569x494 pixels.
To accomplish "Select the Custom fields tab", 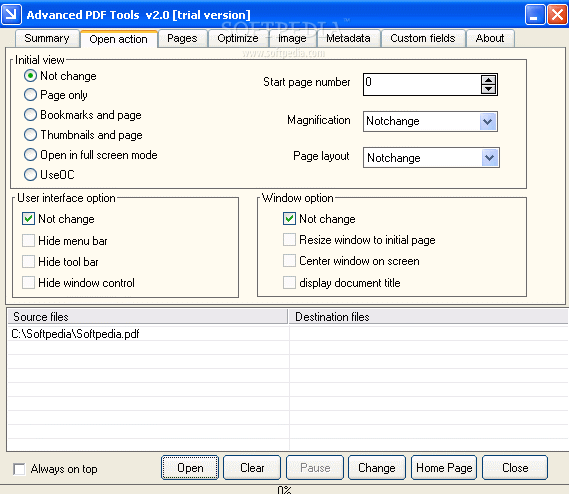I will 422,38.
